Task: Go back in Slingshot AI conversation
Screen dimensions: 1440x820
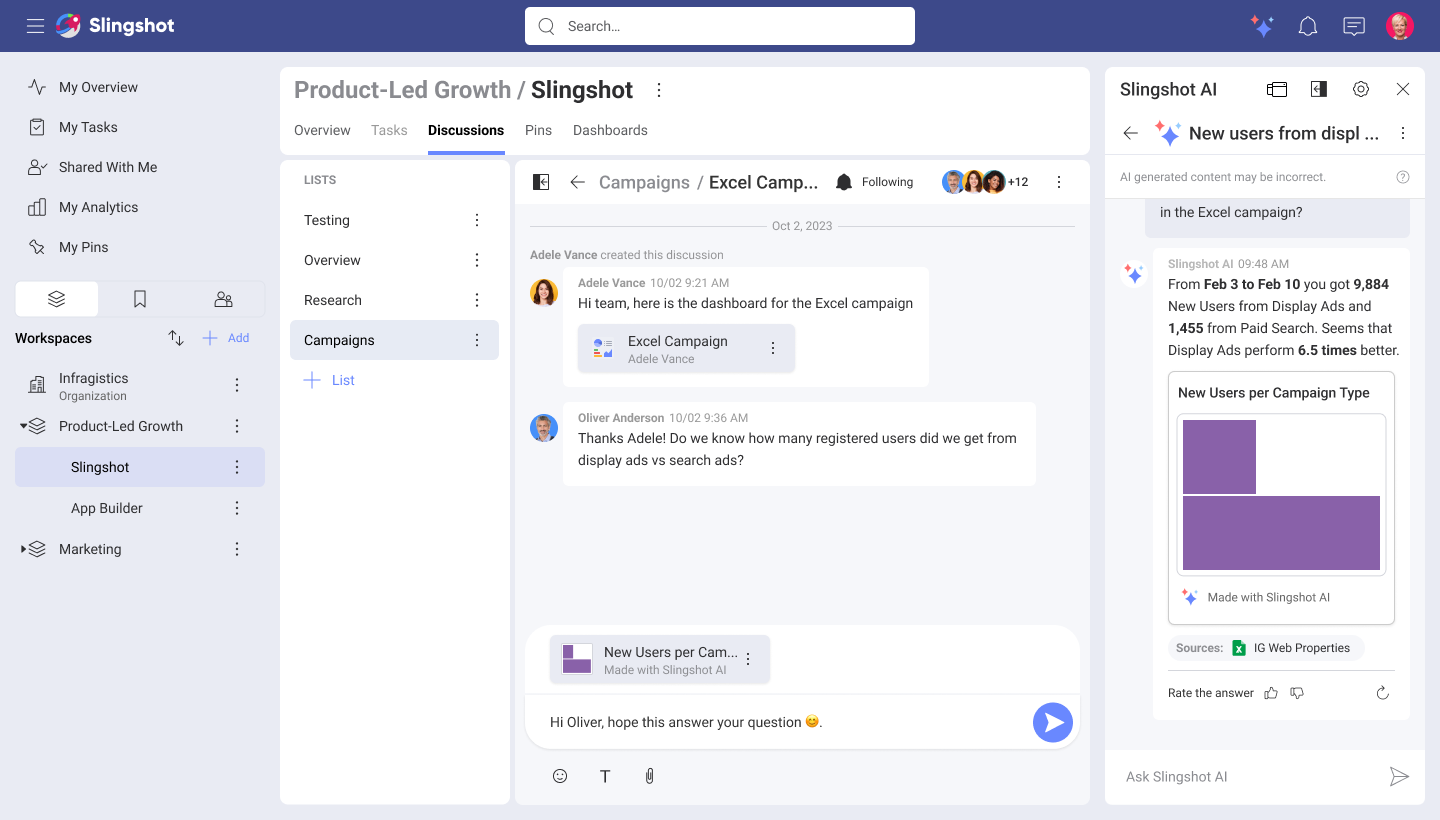Action: point(1131,133)
